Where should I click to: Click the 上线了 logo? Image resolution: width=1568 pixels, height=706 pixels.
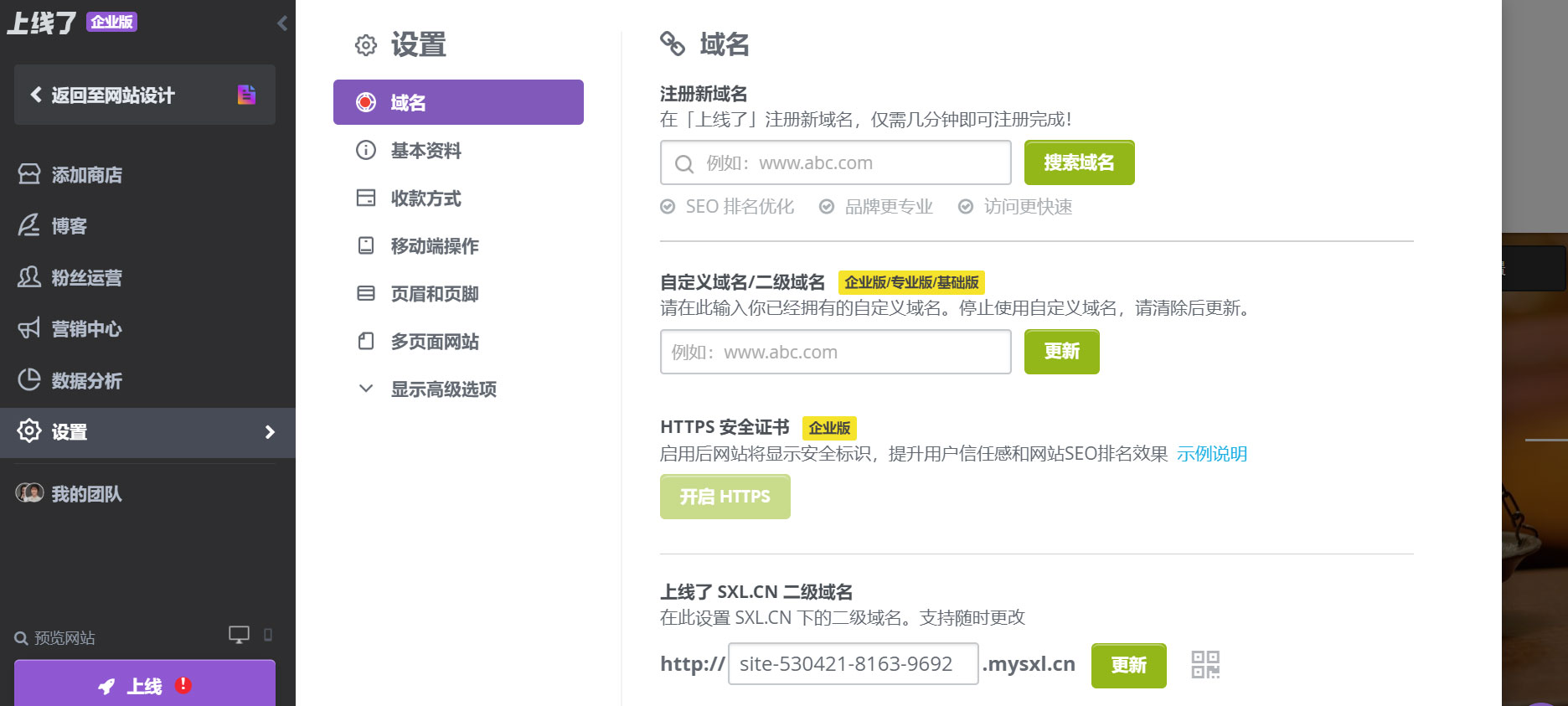42,23
